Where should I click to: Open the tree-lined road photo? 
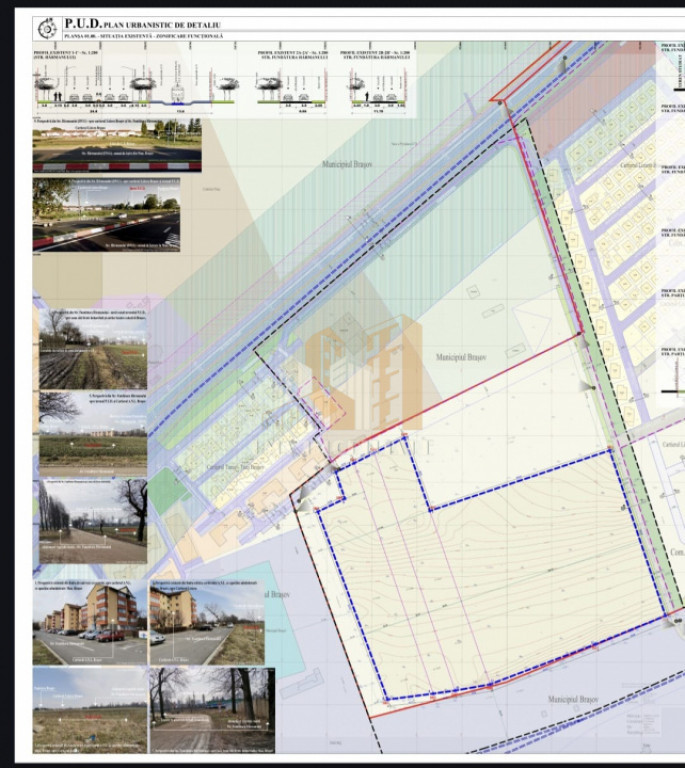[93, 520]
